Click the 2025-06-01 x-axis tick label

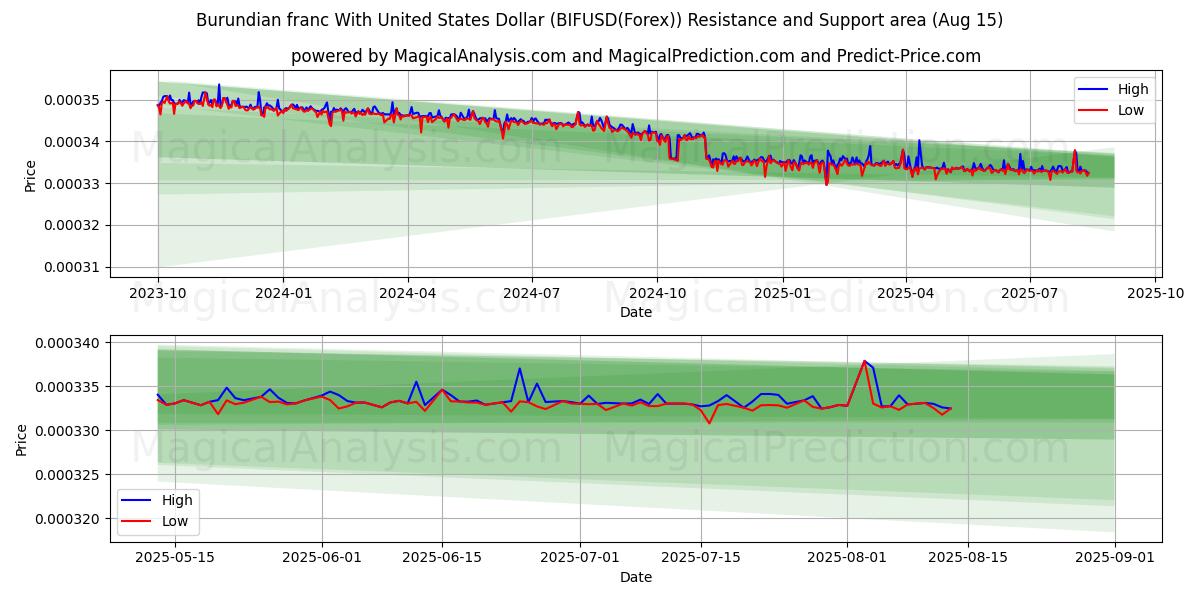(323, 558)
